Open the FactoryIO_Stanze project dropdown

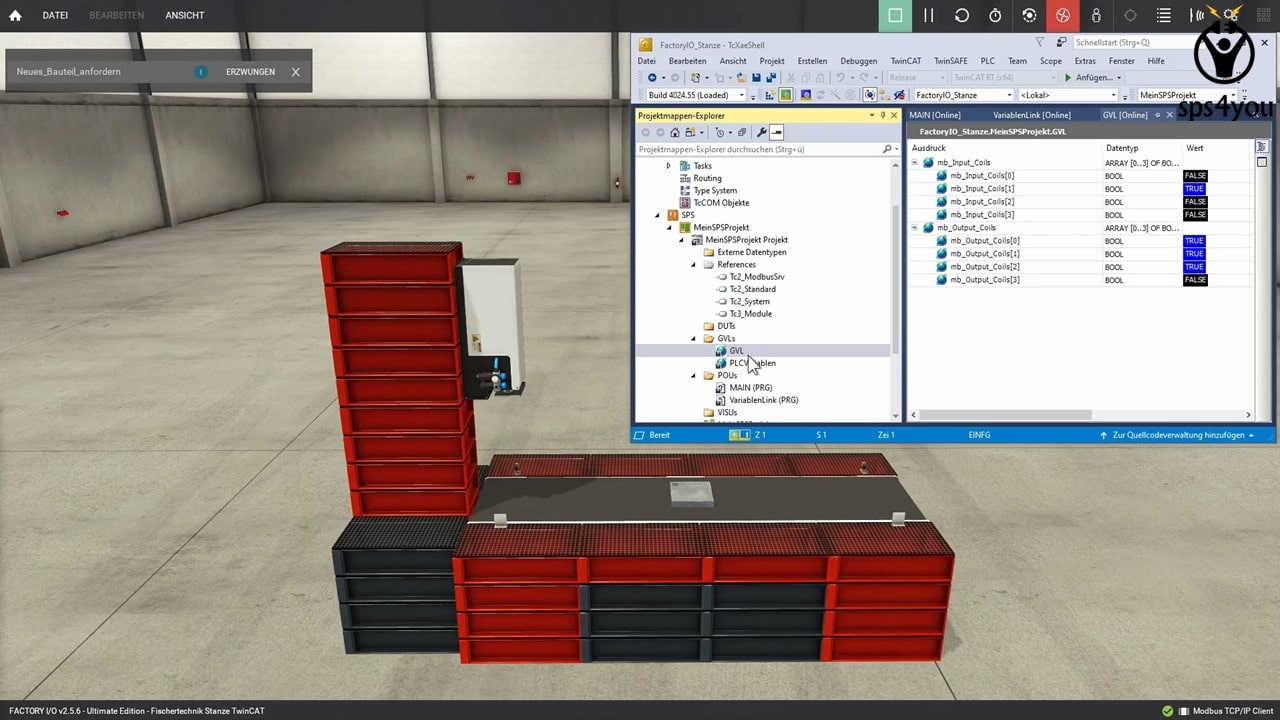[x=963, y=95]
